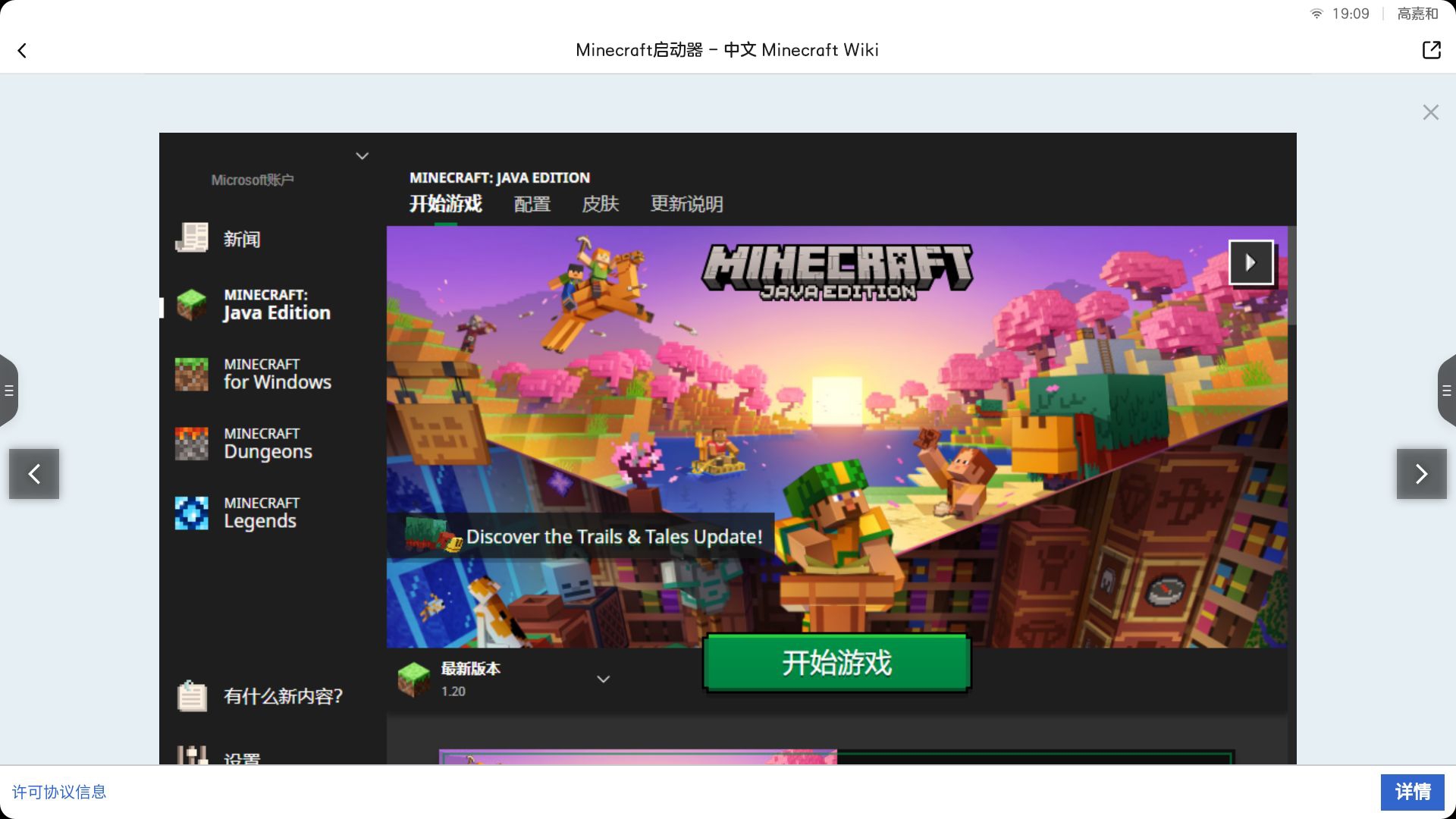Go to next image in gallery
The height and width of the screenshot is (819, 1456).
tap(1421, 474)
